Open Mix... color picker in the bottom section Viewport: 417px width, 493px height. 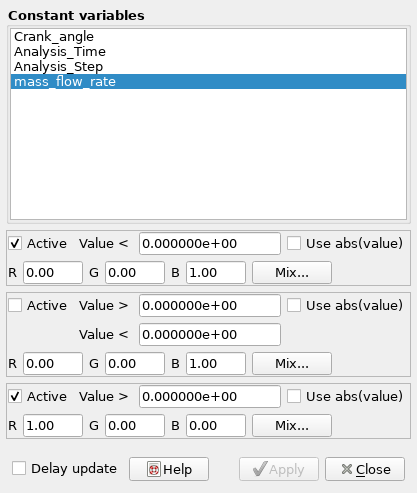pos(292,425)
